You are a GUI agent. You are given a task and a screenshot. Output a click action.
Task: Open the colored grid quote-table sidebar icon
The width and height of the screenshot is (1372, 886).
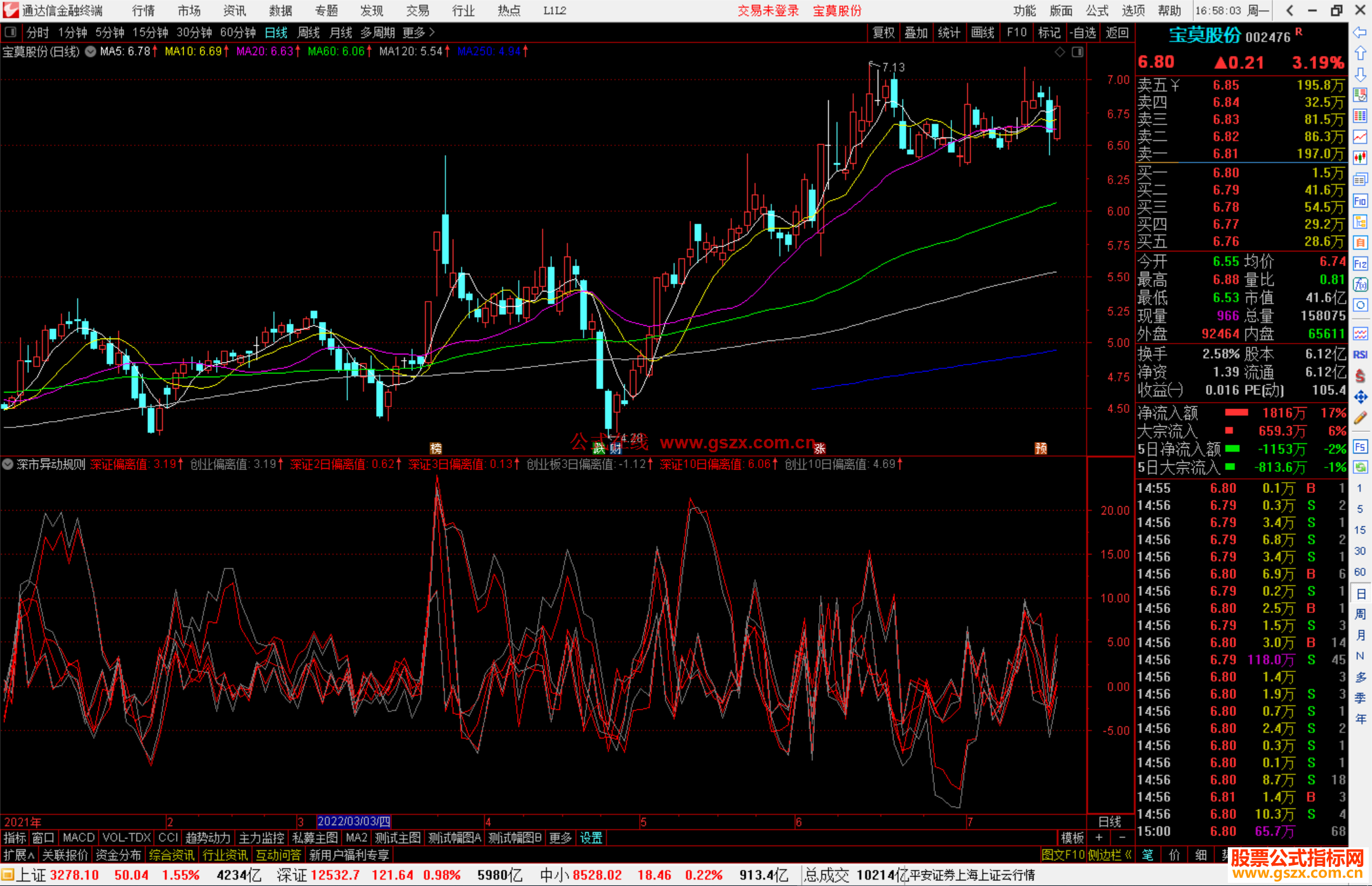click(1360, 116)
